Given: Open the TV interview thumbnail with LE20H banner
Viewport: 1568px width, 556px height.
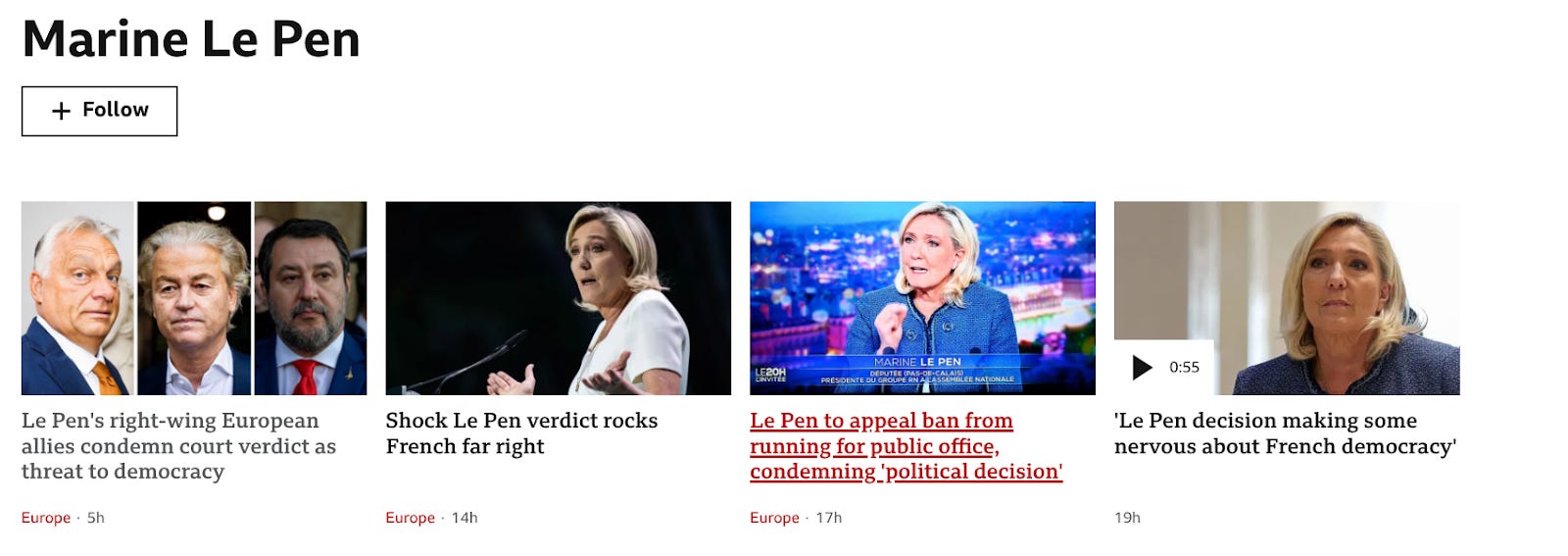Looking at the screenshot, I should point(922,298).
